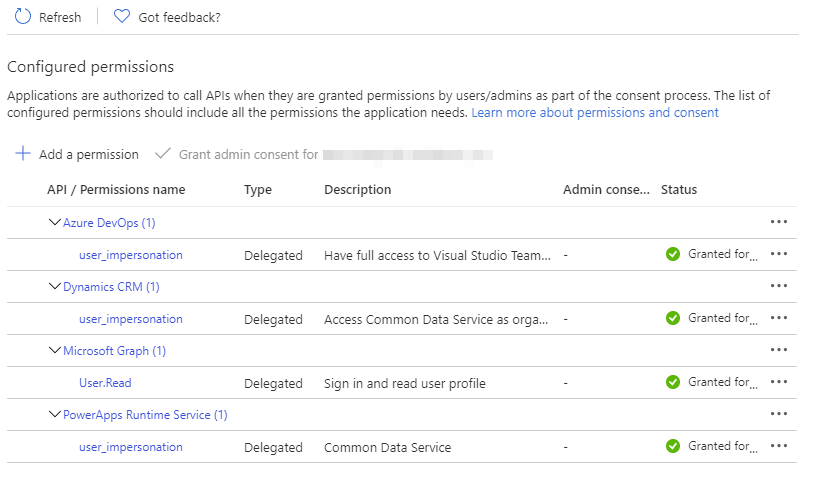Open the User.Read permission link
This screenshot has width=813, height=480.
(105, 383)
